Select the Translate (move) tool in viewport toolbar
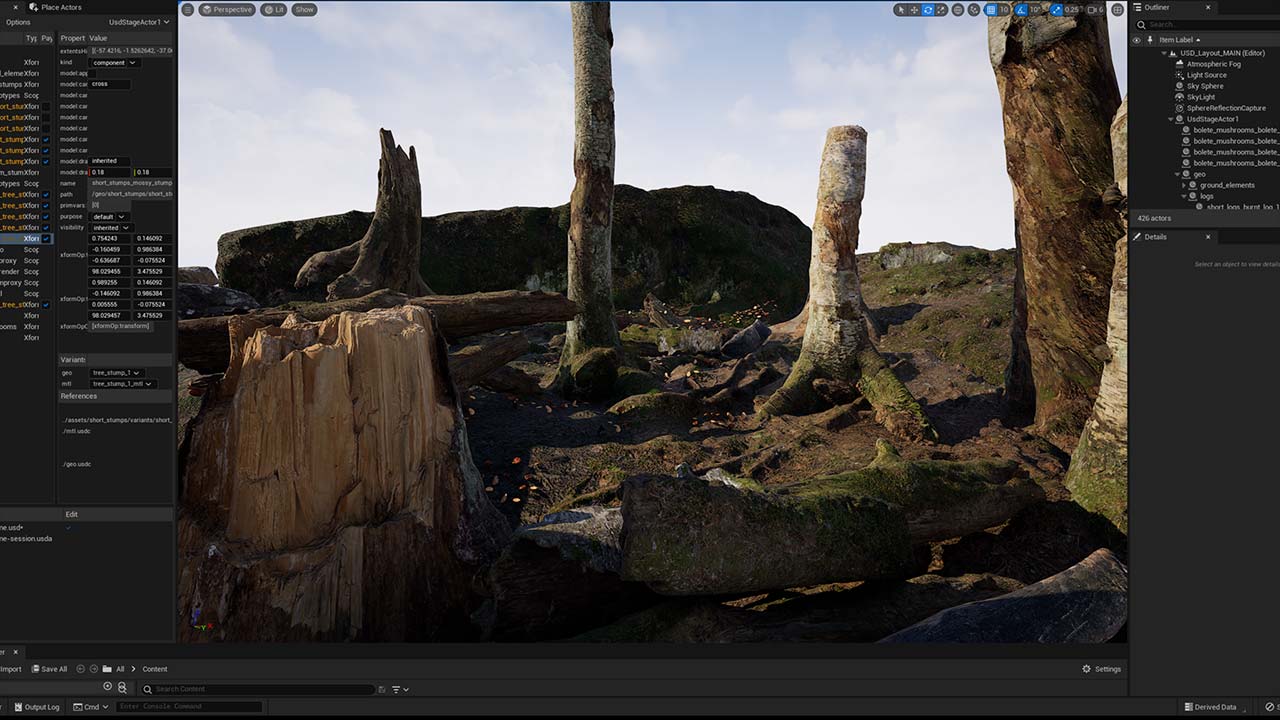1280x720 pixels. pyautogui.click(x=914, y=10)
